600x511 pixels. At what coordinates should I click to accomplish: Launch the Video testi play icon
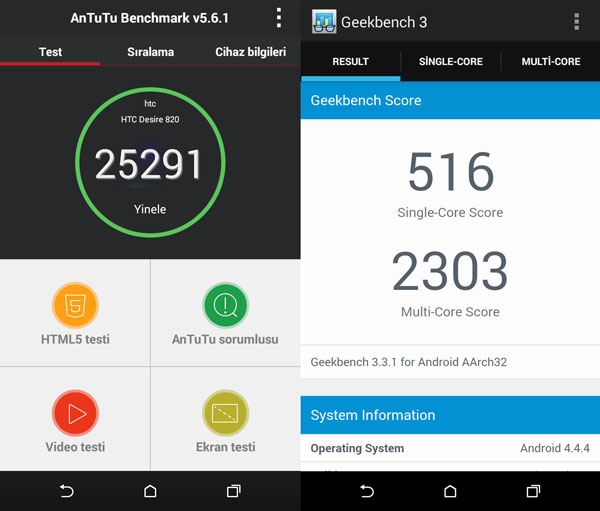(75, 413)
